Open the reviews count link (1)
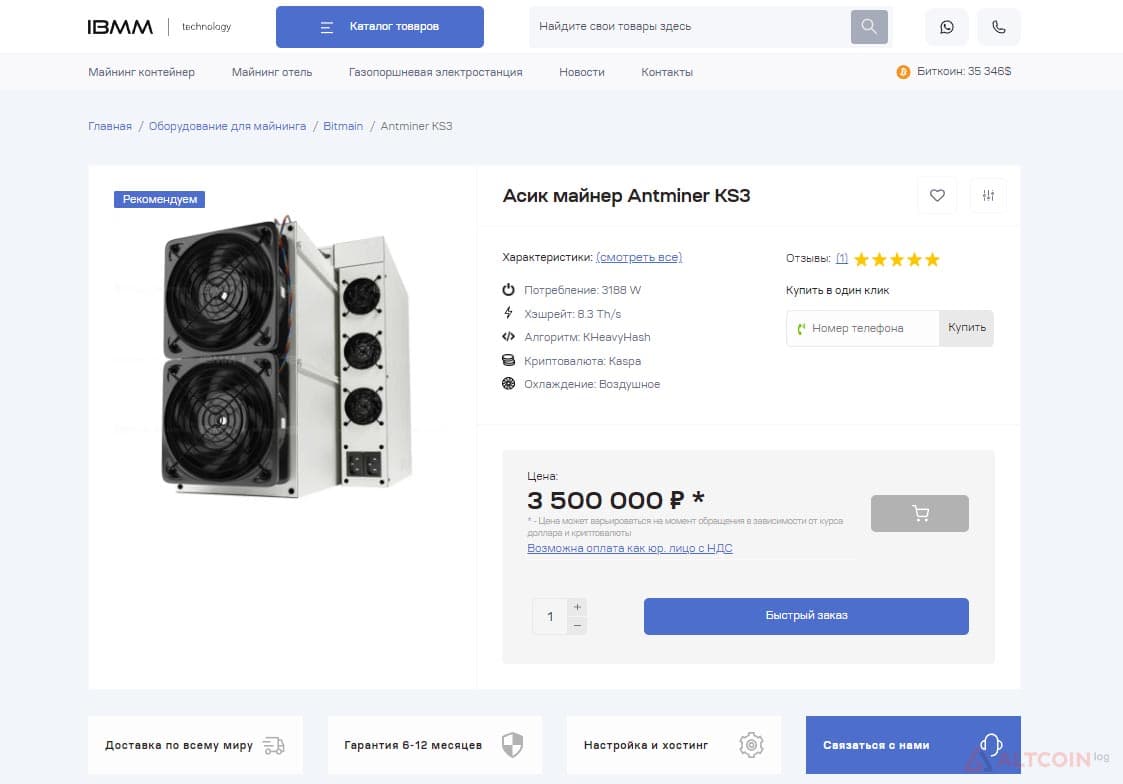Viewport: 1123px width, 784px height. tap(842, 258)
